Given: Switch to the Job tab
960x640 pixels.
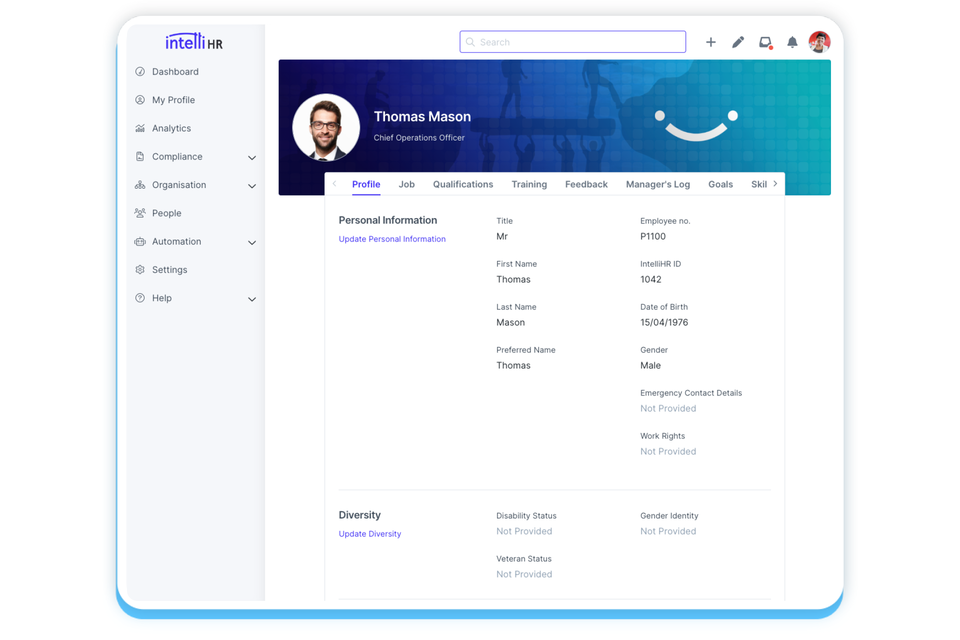Looking at the screenshot, I should pyautogui.click(x=407, y=184).
